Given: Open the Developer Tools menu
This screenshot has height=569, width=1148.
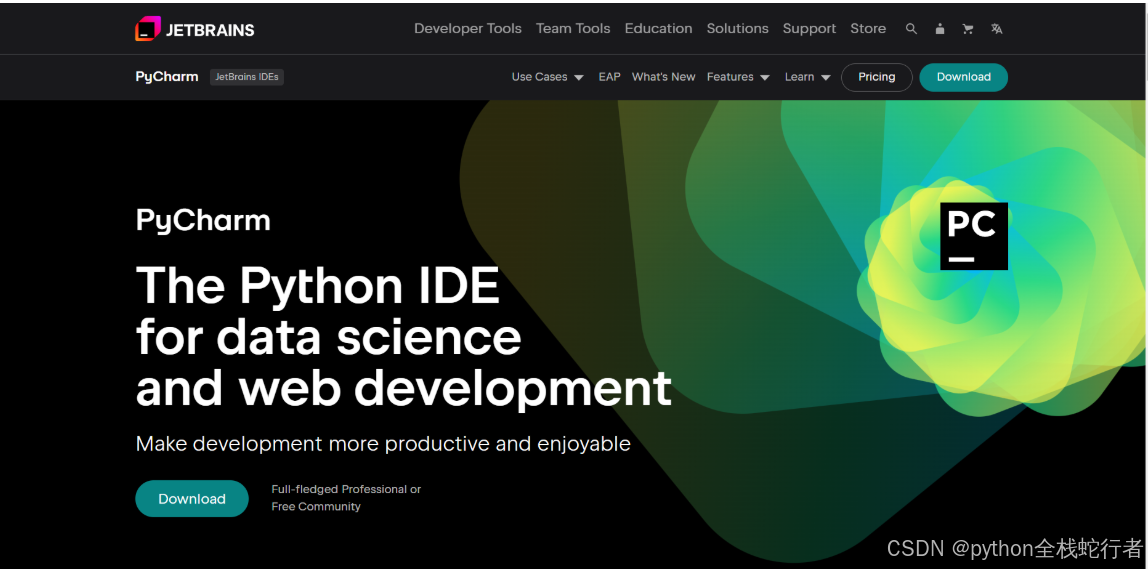Looking at the screenshot, I should [468, 29].
